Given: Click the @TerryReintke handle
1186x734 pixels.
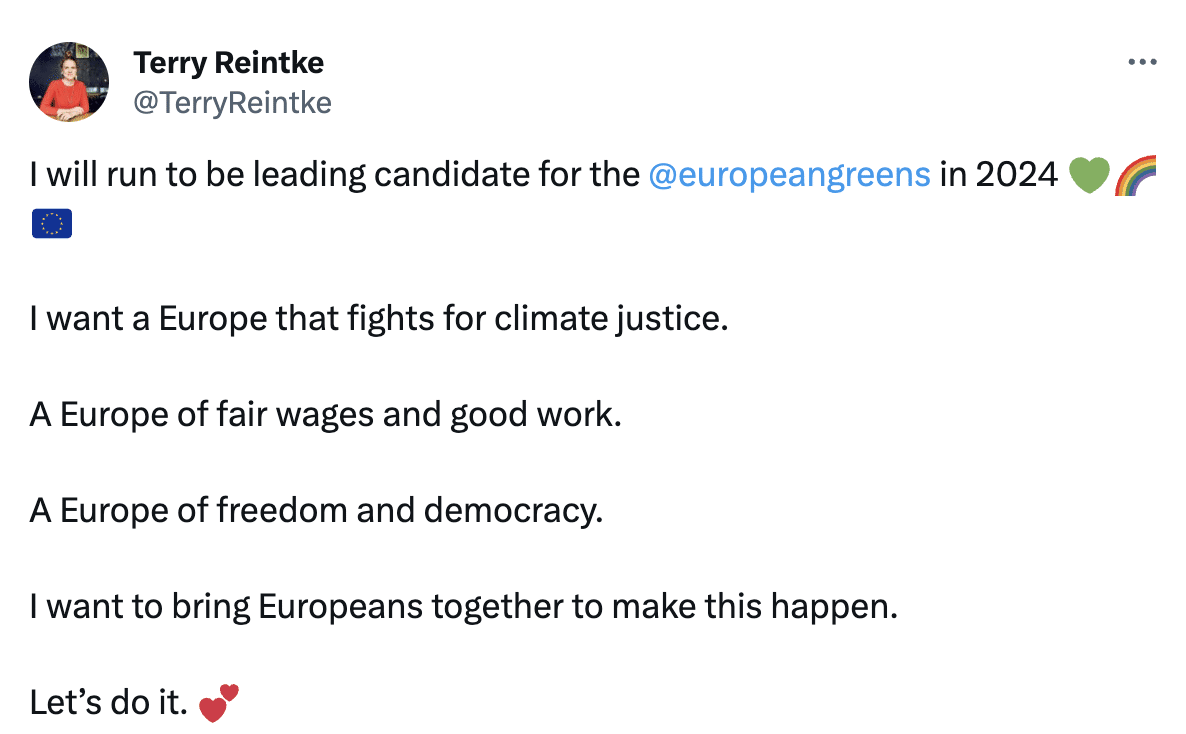Looking at the screenshot, I should pos(232,102).
